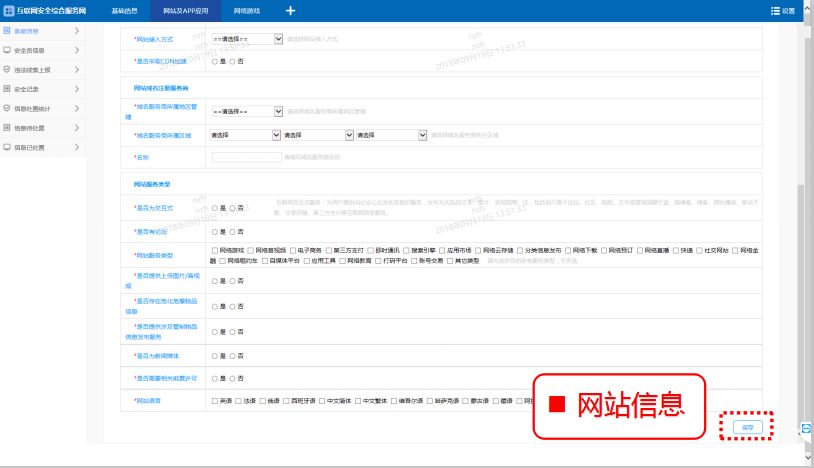Click the 保存 button
The image size is (814, 468).
[748, 427]
